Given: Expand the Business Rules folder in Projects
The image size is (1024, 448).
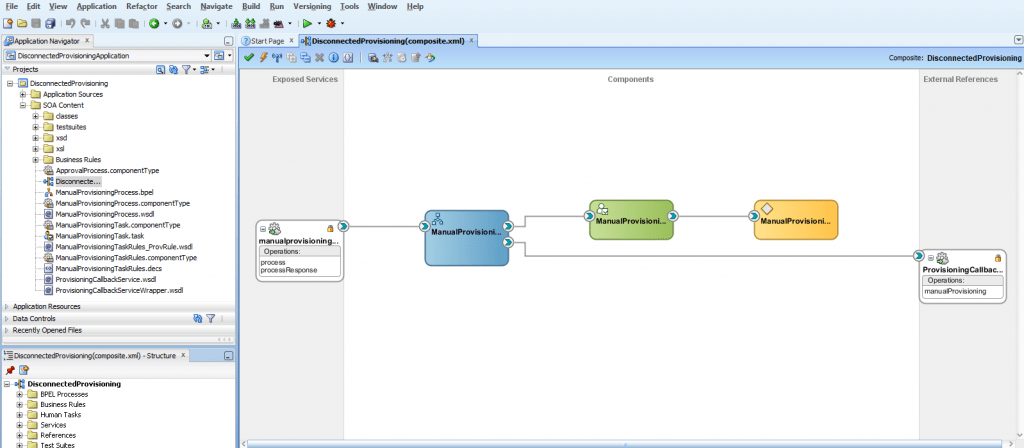Looking at the screenshot, I should [x=36, y=159].
